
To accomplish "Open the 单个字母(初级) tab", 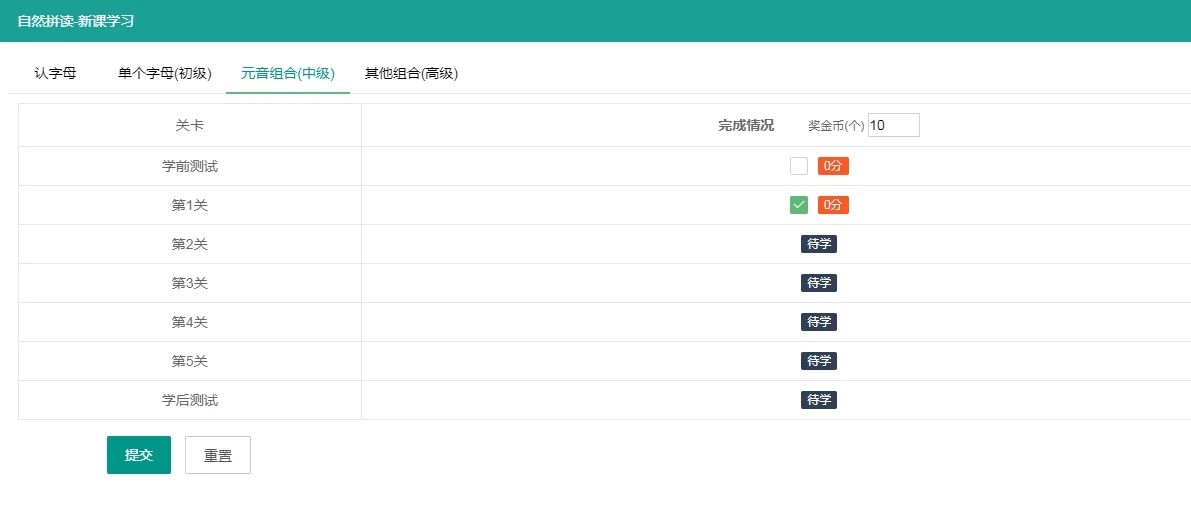I will tap(165, 74).
